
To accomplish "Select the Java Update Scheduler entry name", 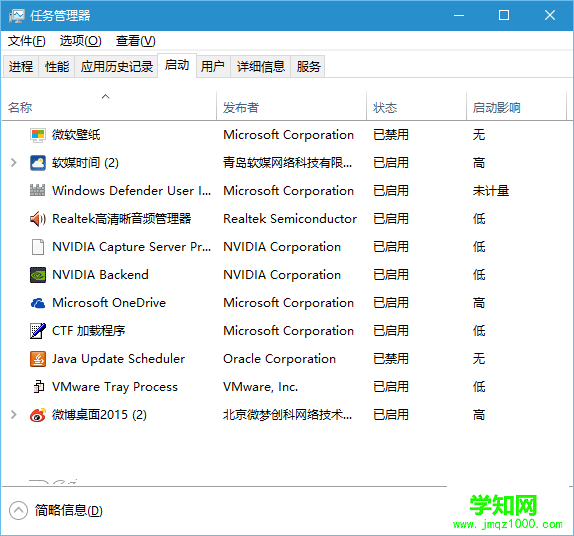I will tap(118, 359).
